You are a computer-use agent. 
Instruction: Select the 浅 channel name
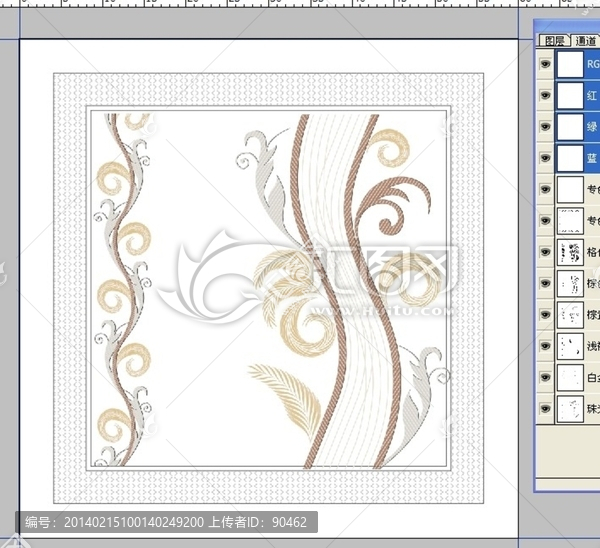(x=593, y=346)
